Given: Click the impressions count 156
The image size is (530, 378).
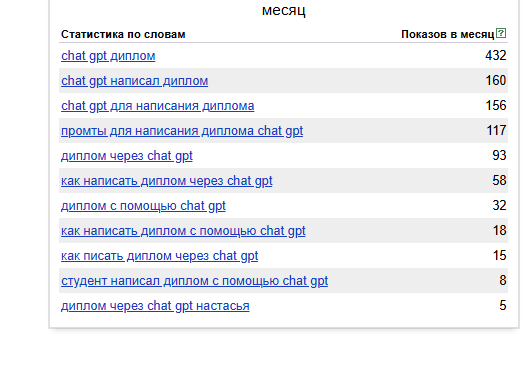Looking at the screenshot, I should pos(496,106).
